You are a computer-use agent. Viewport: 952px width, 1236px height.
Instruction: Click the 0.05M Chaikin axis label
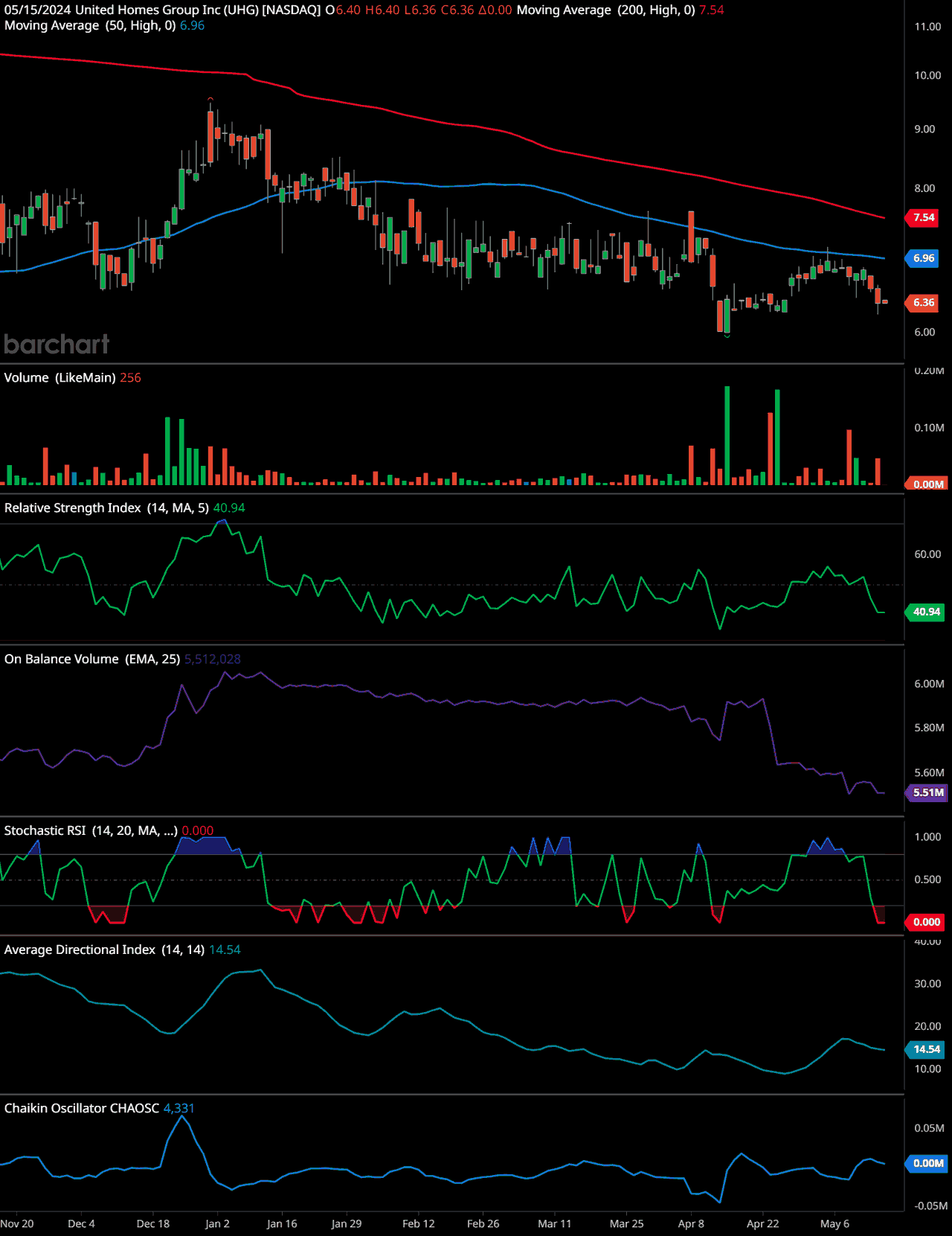929,1128
